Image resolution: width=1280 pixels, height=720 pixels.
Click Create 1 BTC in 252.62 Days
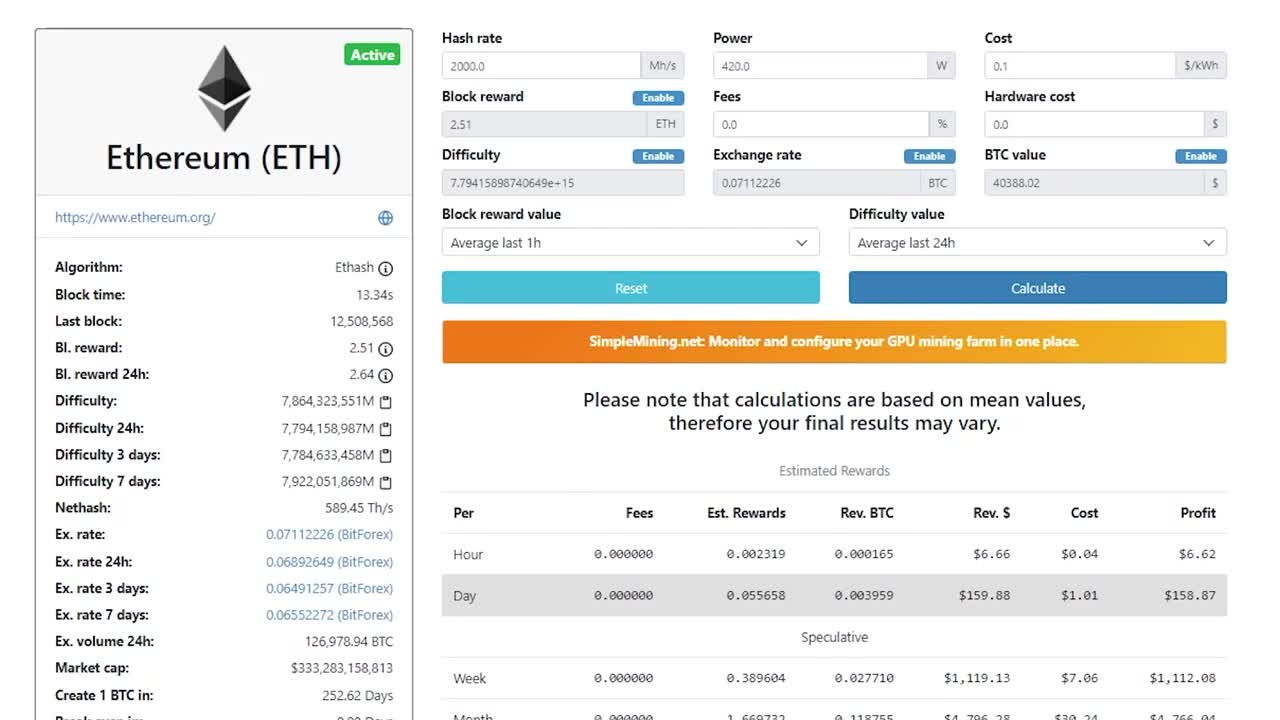358,695
